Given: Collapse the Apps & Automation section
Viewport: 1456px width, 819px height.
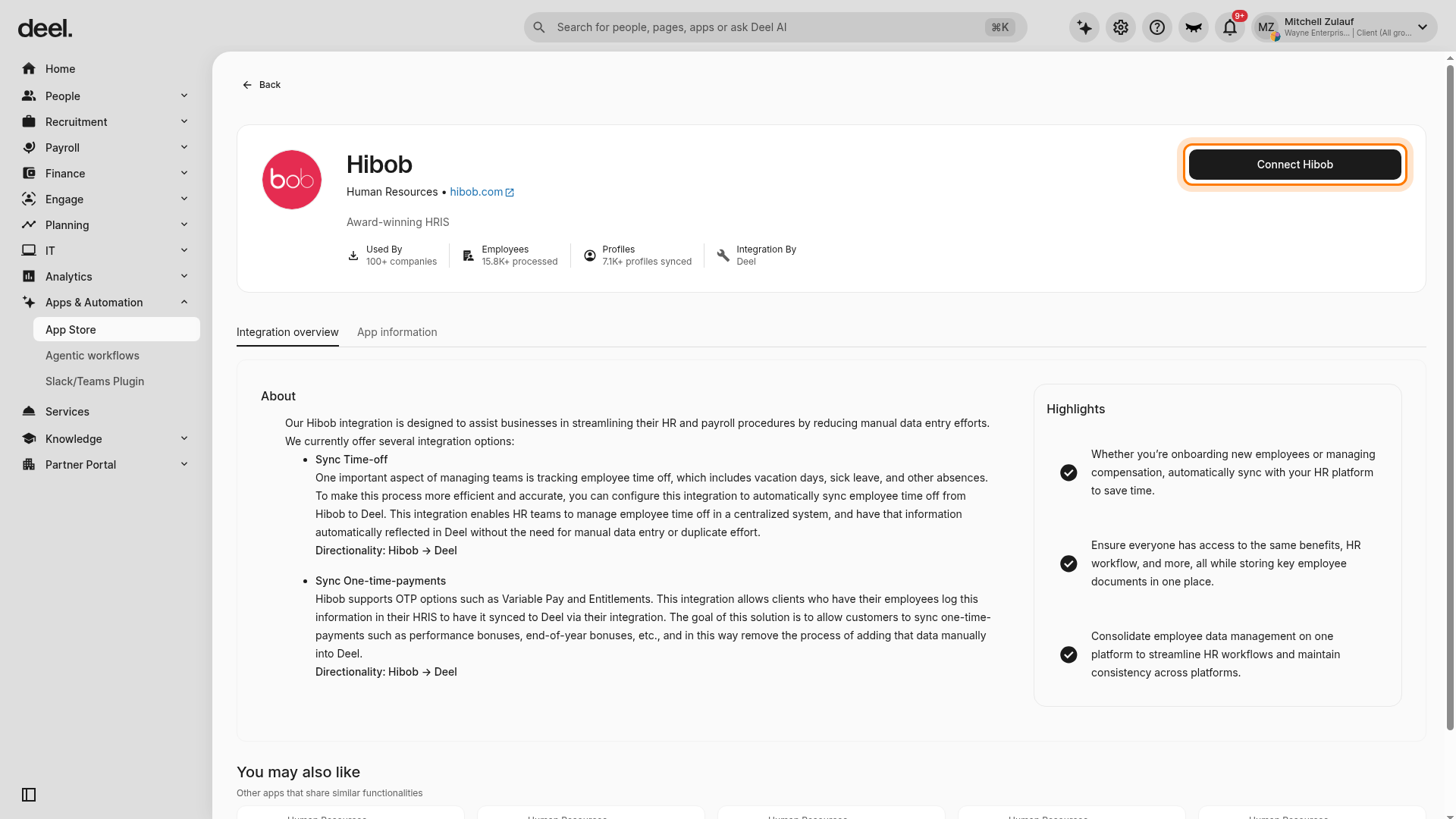Looking at the screenshot, I should (x=184, y=302).
